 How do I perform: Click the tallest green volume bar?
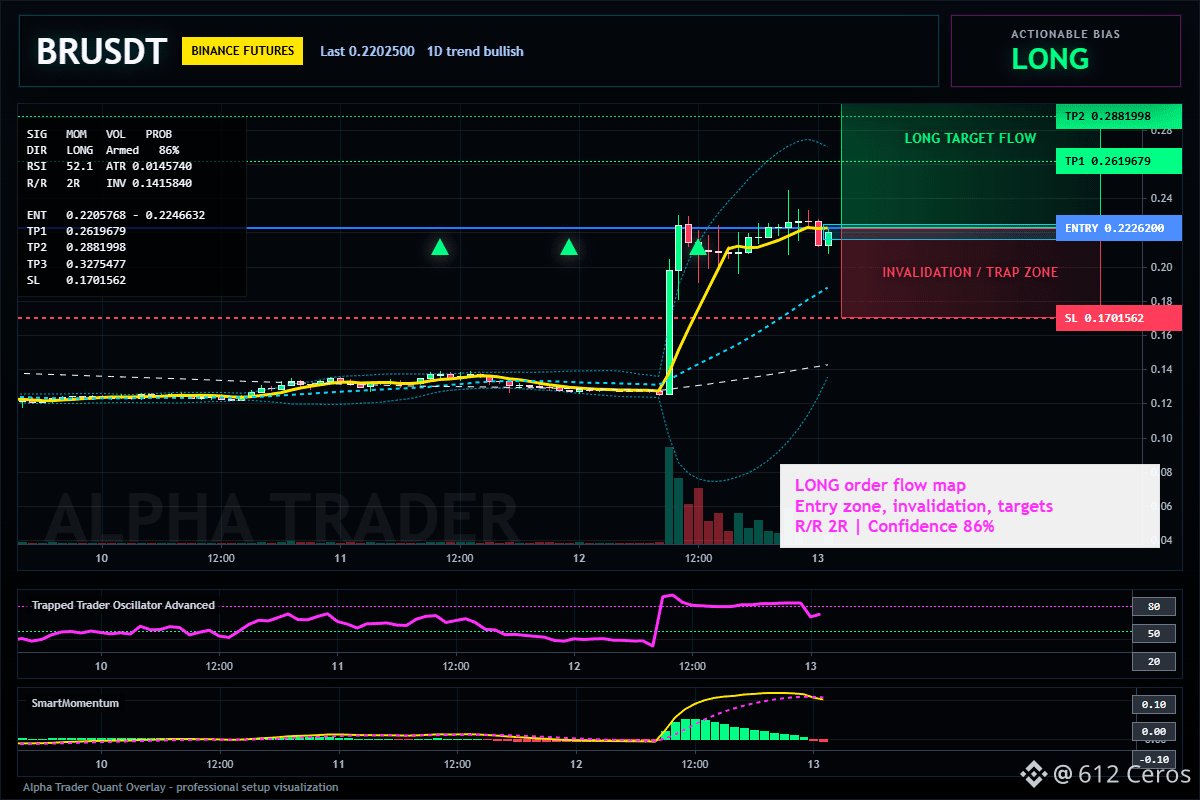(x=669, y=496)
